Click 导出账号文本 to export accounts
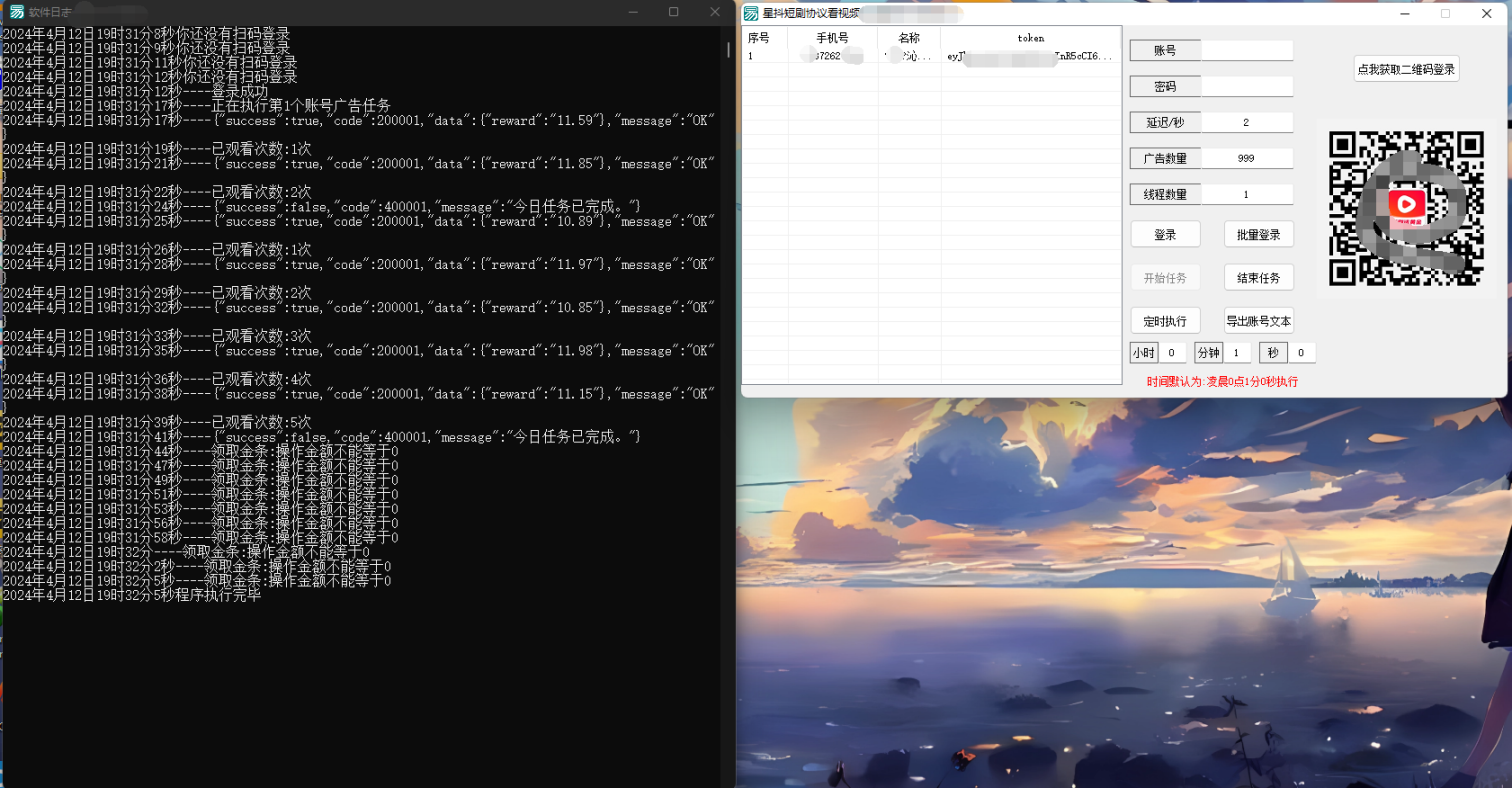 click(x=1258, y=321)
